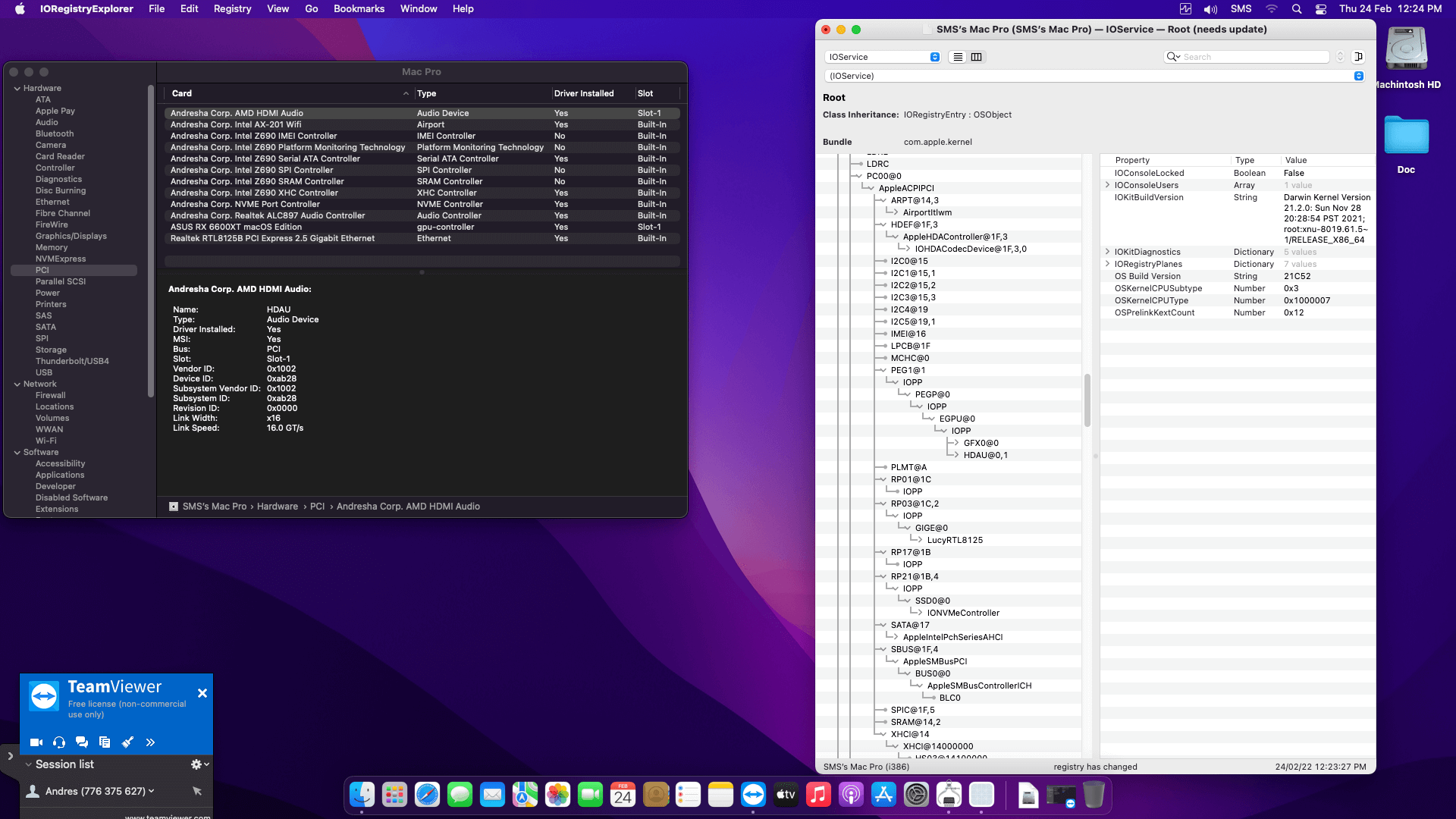Open the Go menu
Image resolution: width=1456 pixels, height=819 pixels.
311,9
